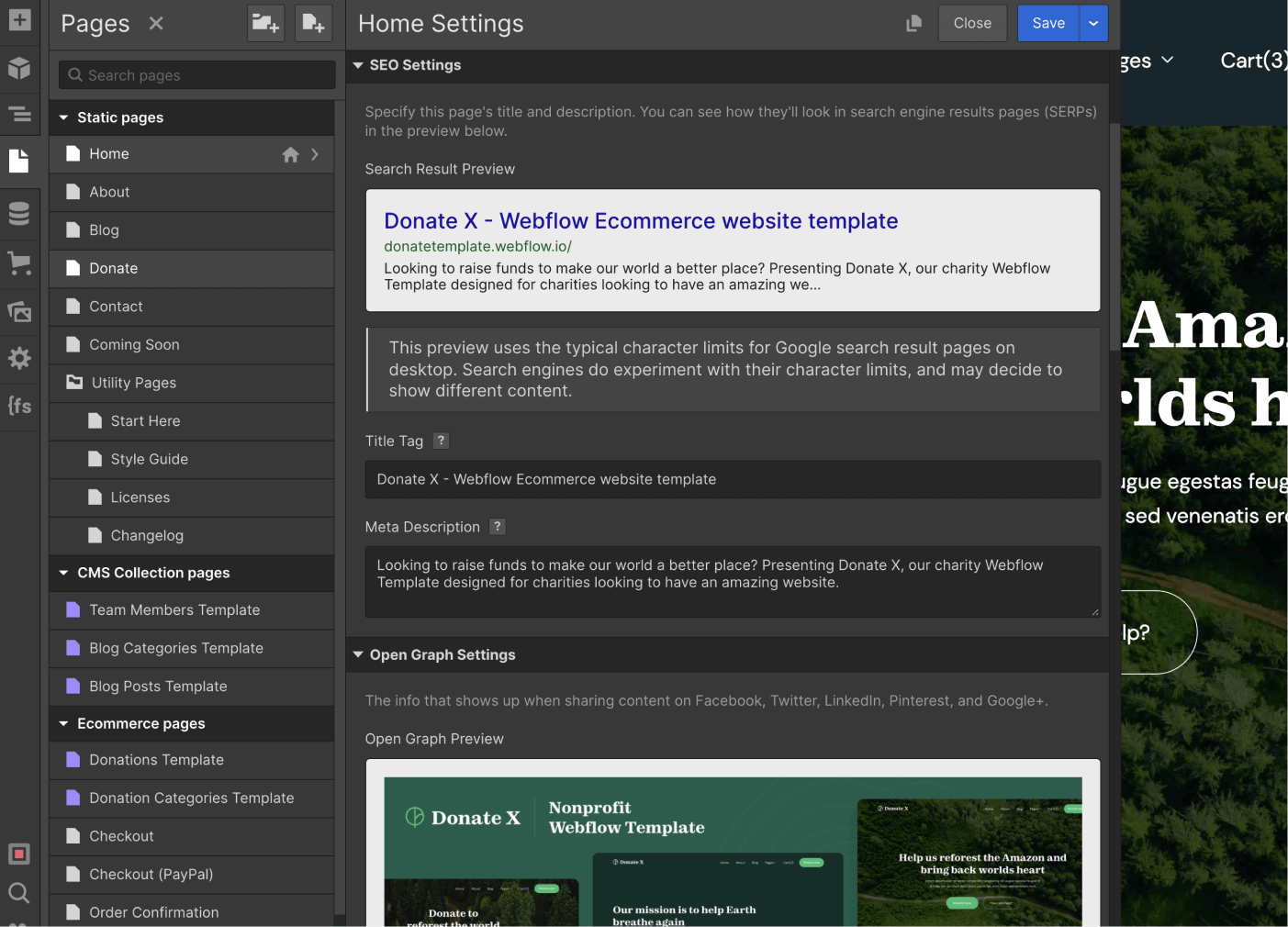Open the Assets panel
This screenshot has width=1288, height=927.
[20, 311]
